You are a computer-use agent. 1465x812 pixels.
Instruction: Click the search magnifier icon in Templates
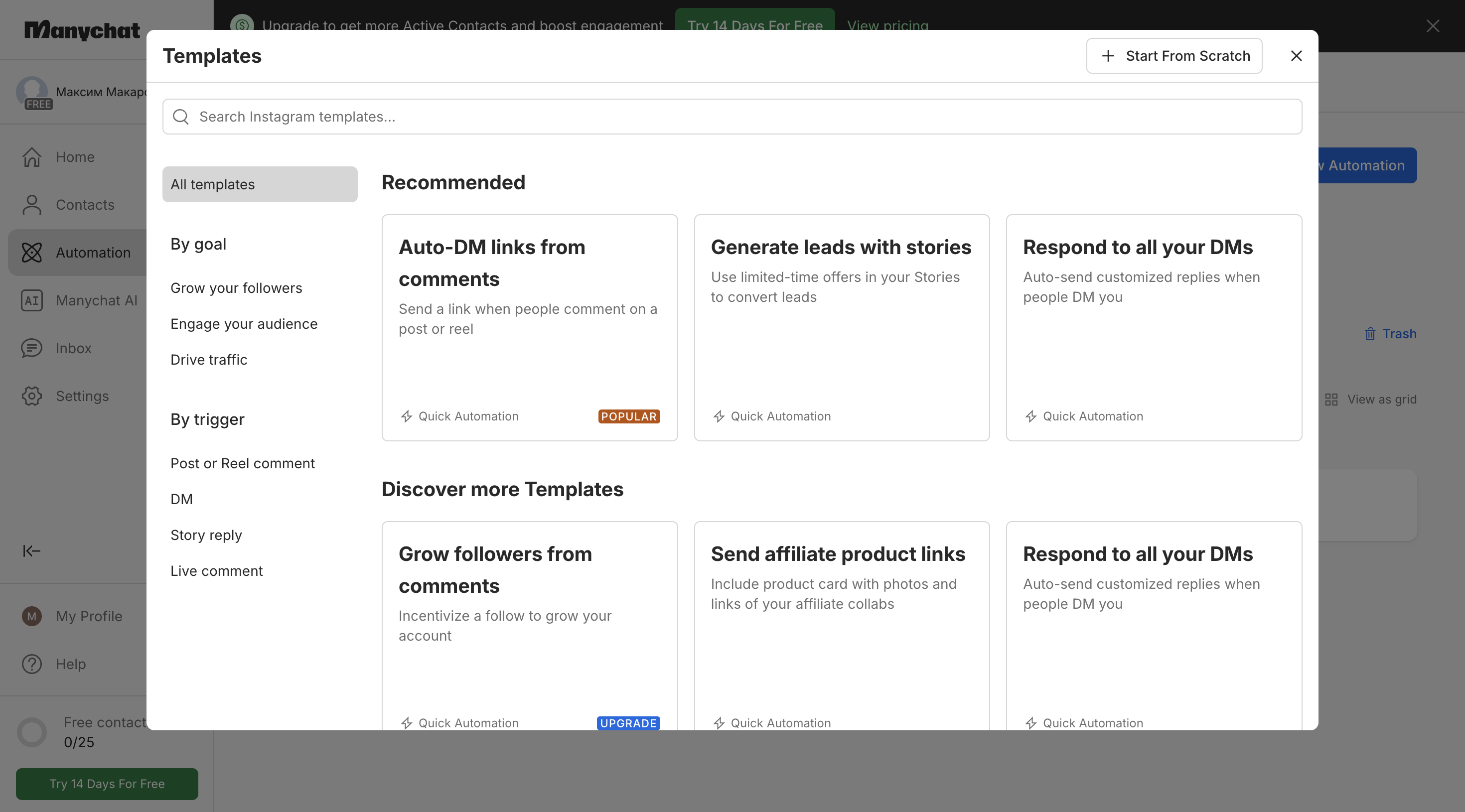181,117
